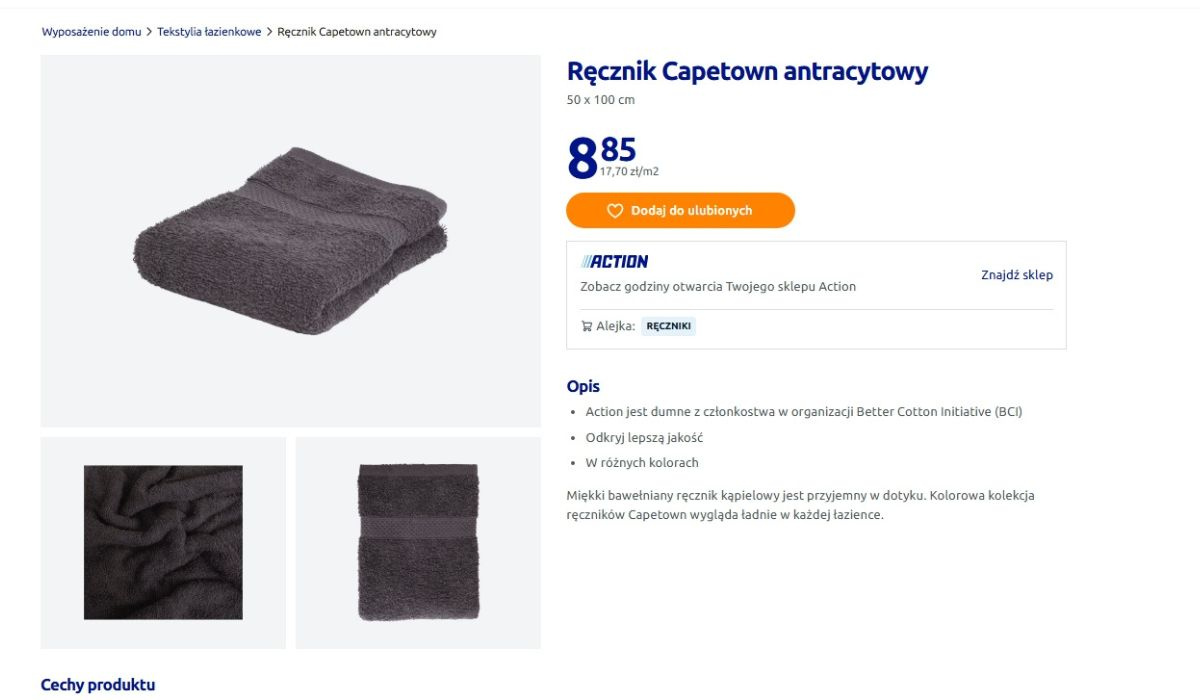Click the store opening hours text

tap(718, 287)
